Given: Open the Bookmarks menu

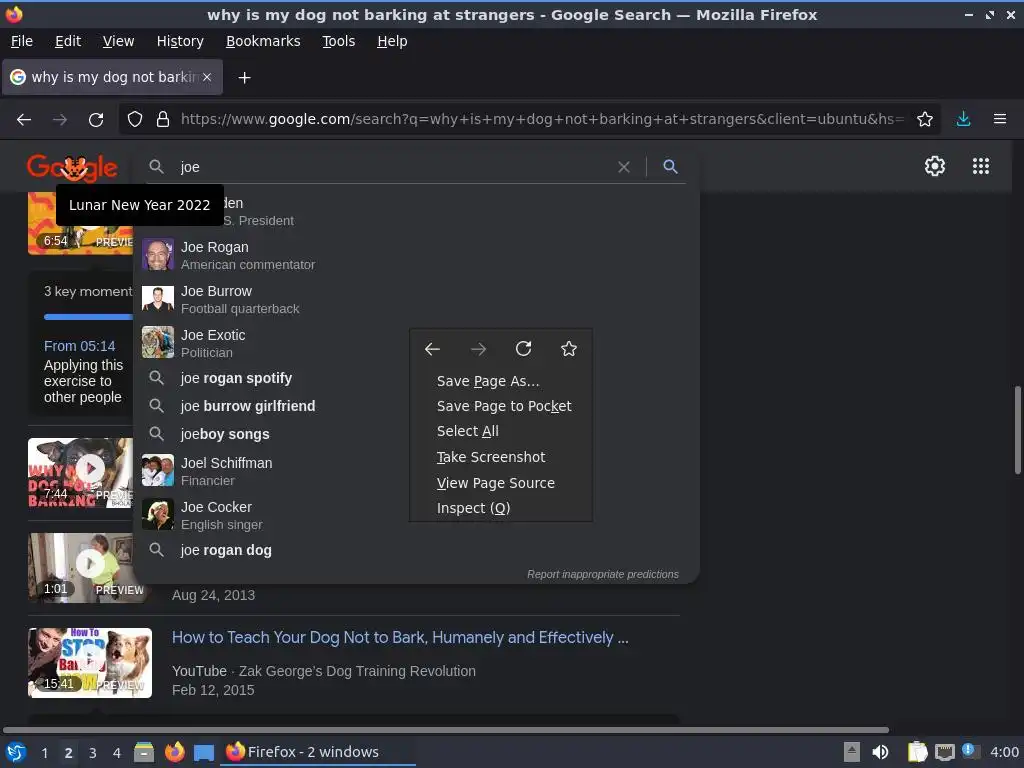Looking at the screenshot, I should [263, 41].
